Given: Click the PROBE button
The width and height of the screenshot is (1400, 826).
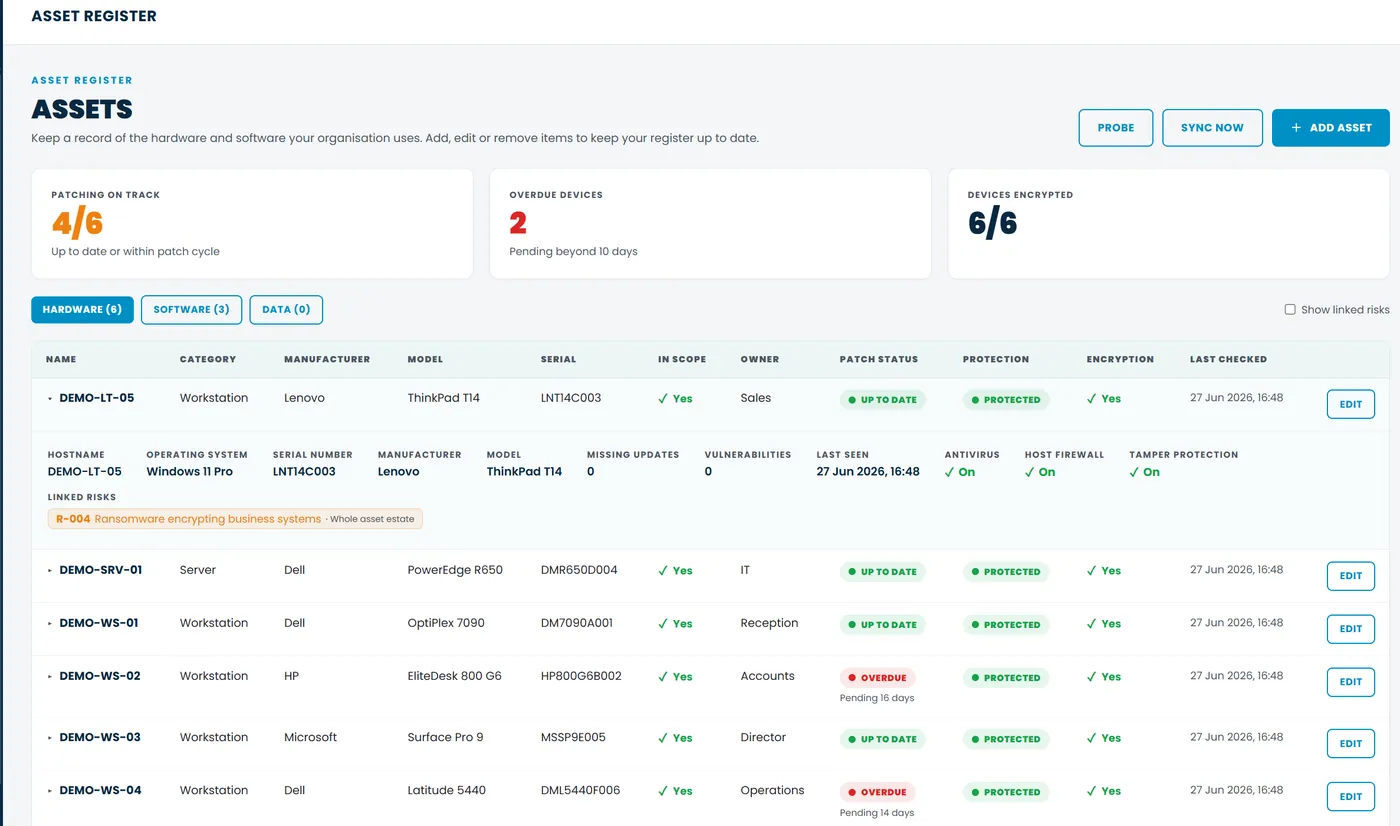Looking at the screenshot, I should click(x=1116, y=128).
